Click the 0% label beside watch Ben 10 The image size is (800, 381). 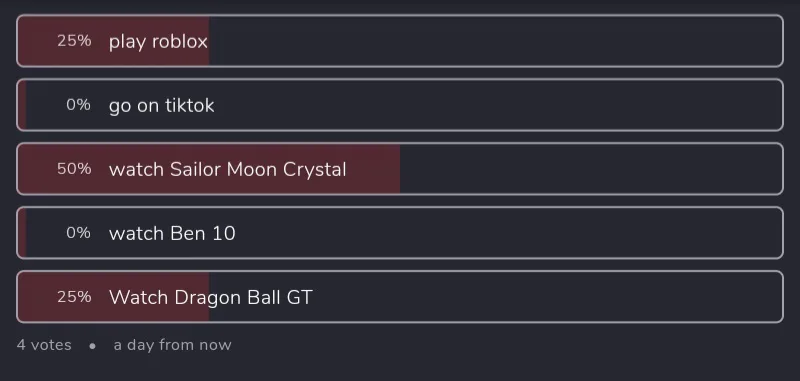[78, 233]
